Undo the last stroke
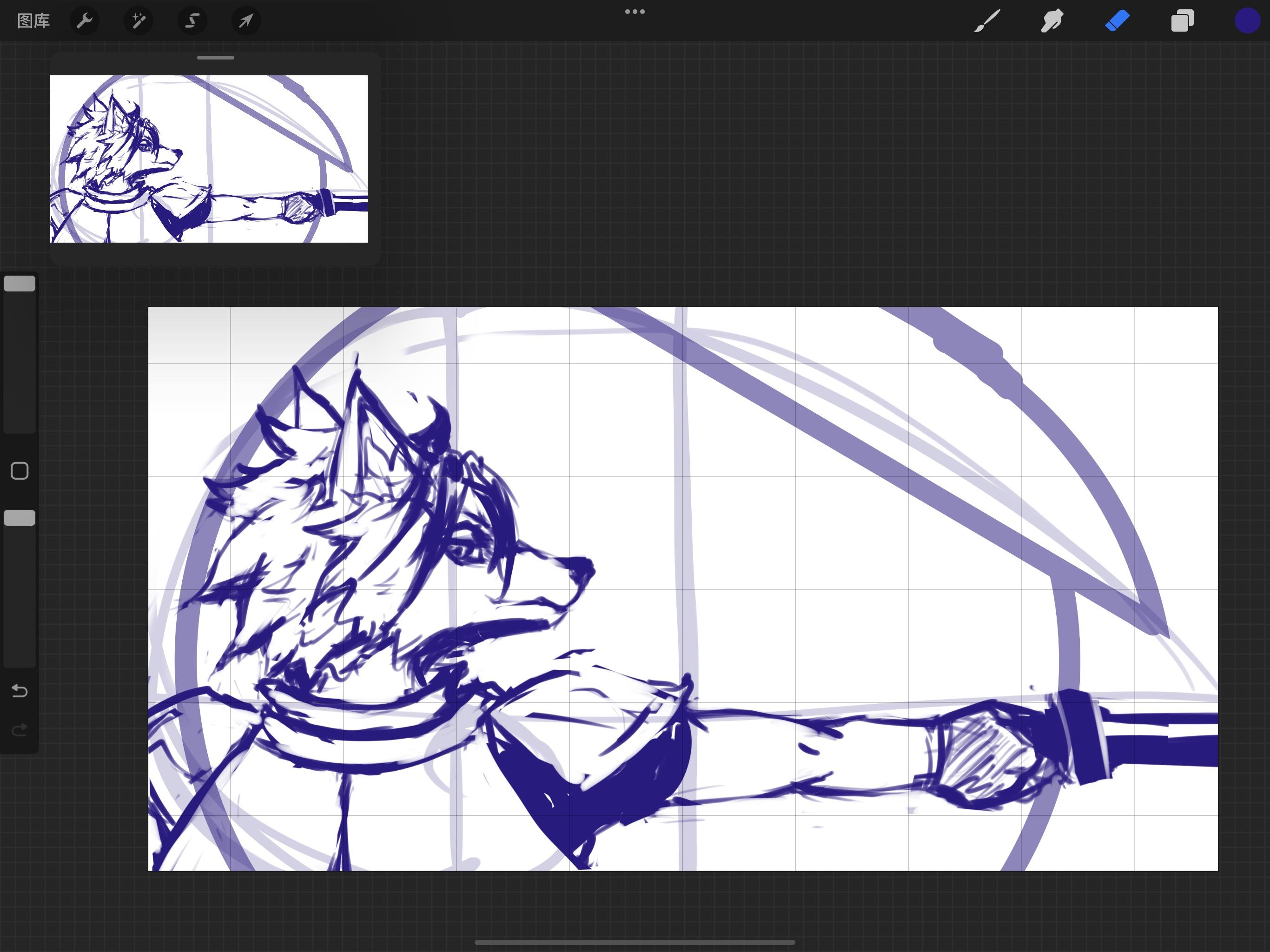Viewport: 1270px width, 952px height. [20, 691]
